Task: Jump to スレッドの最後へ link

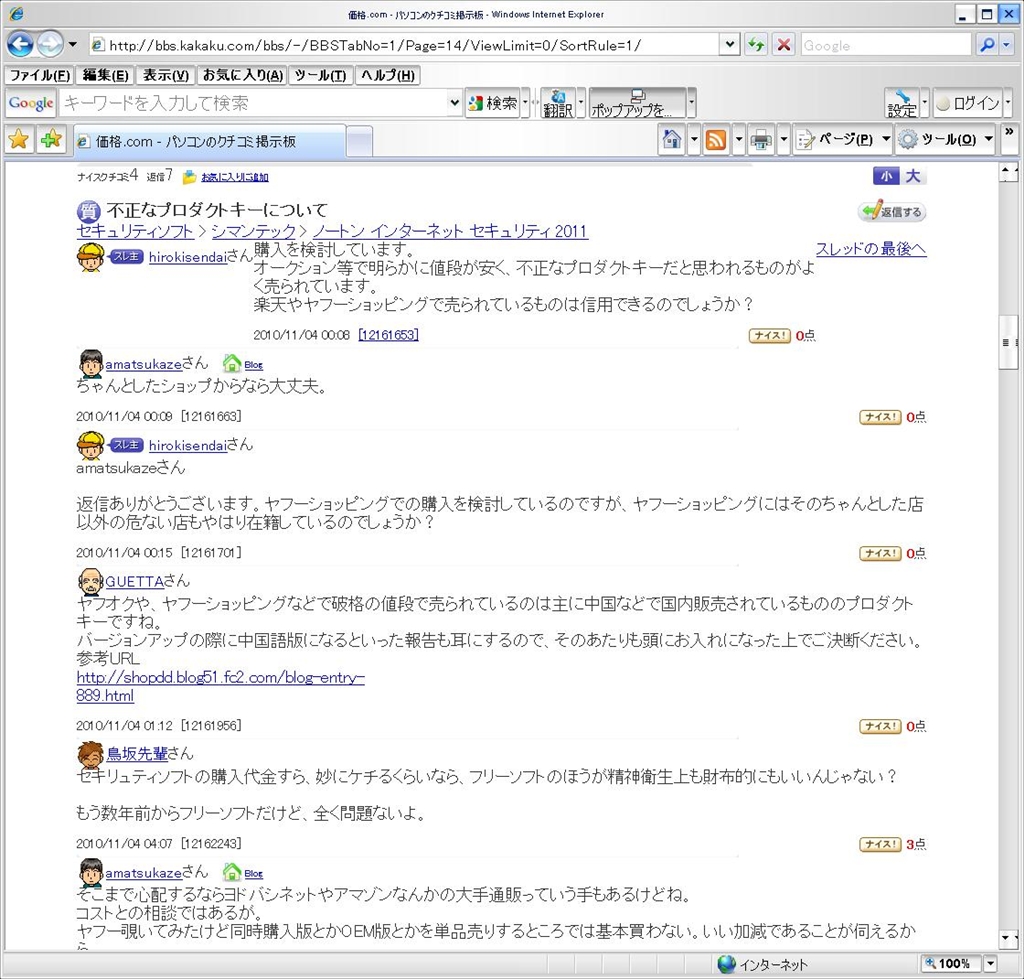Action: click(871, 249)
